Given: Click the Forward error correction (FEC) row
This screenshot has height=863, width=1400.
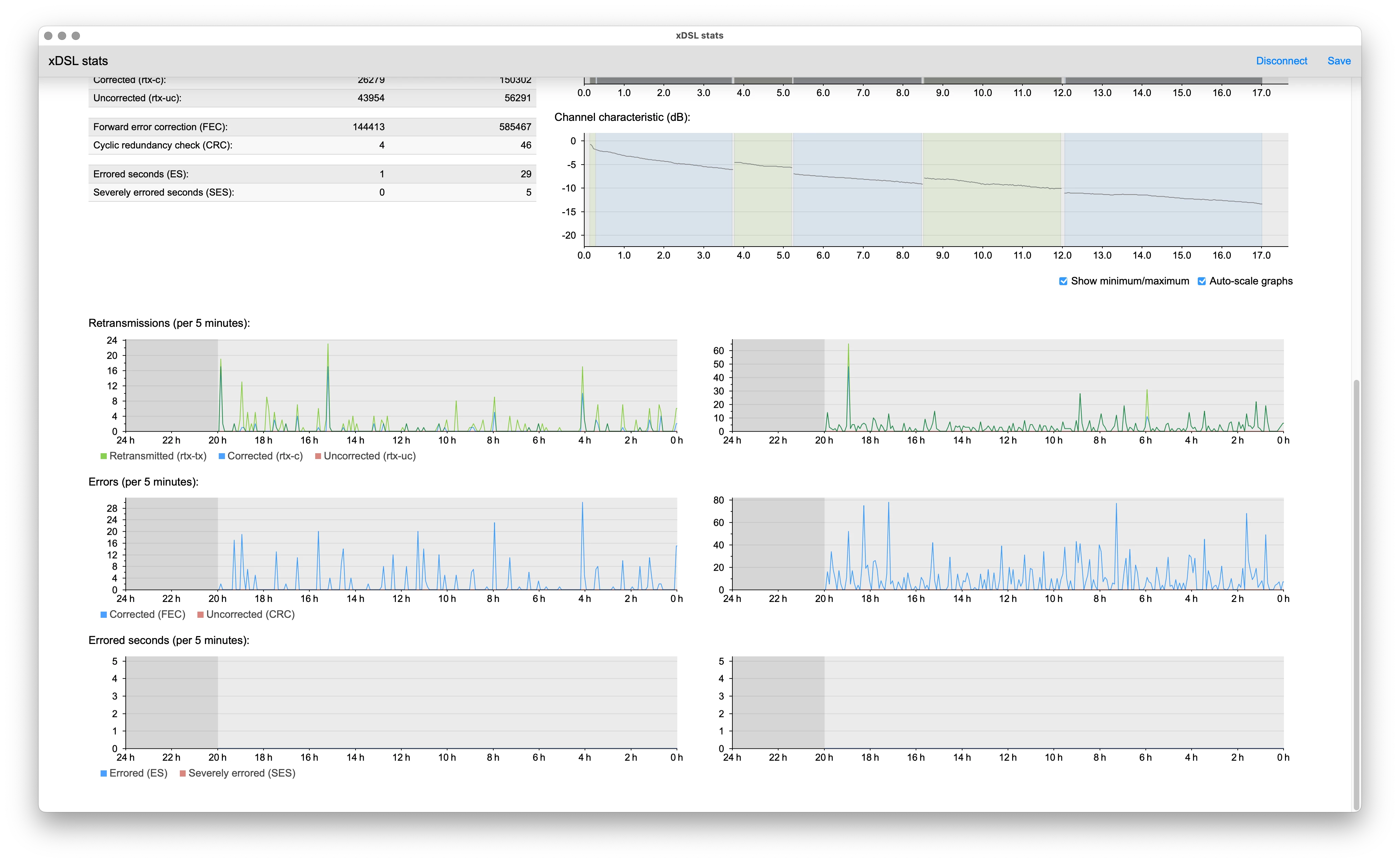Looking at the screenshot, I should coord(312,127).
